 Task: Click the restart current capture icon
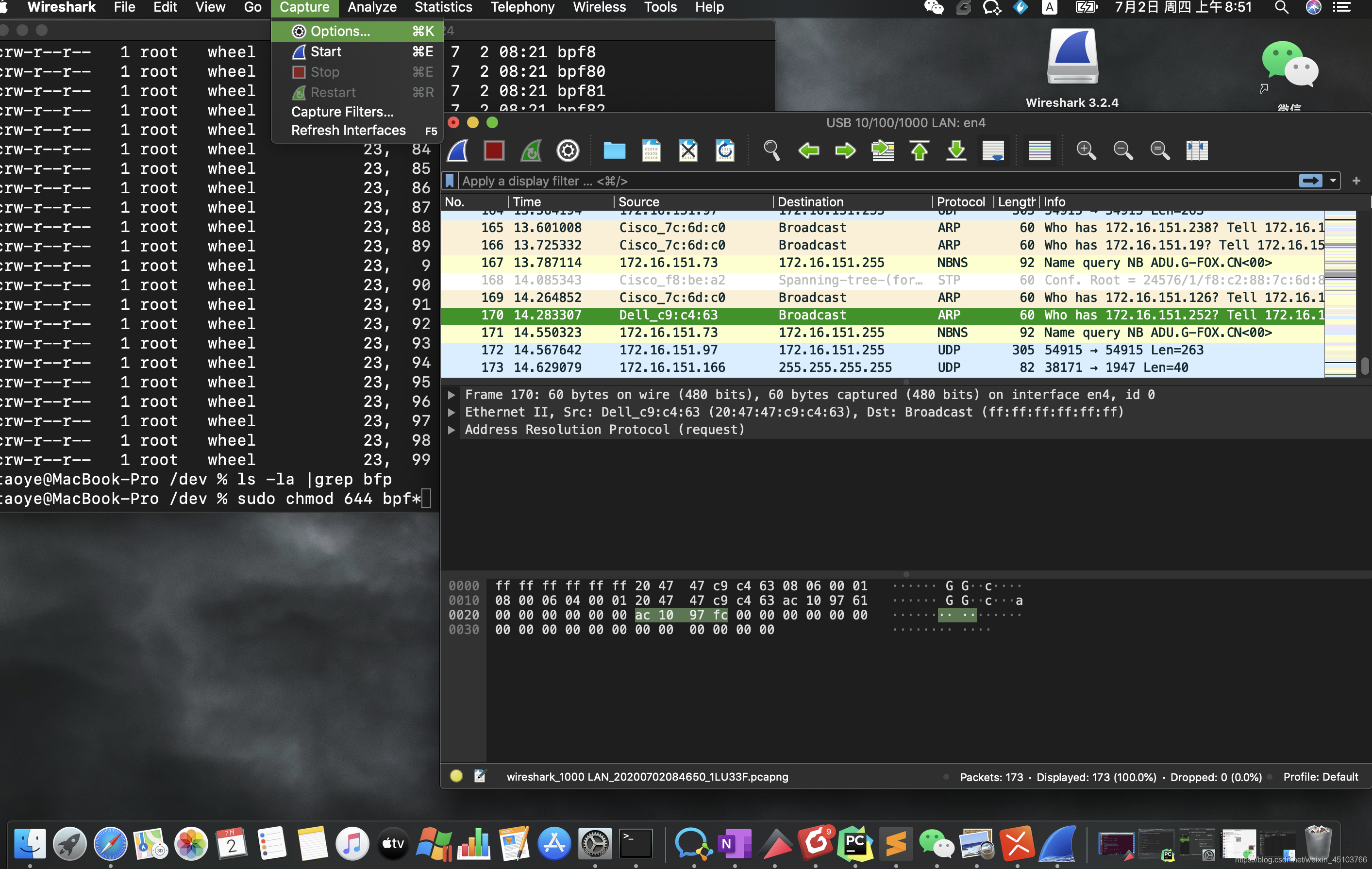point(531,150)
